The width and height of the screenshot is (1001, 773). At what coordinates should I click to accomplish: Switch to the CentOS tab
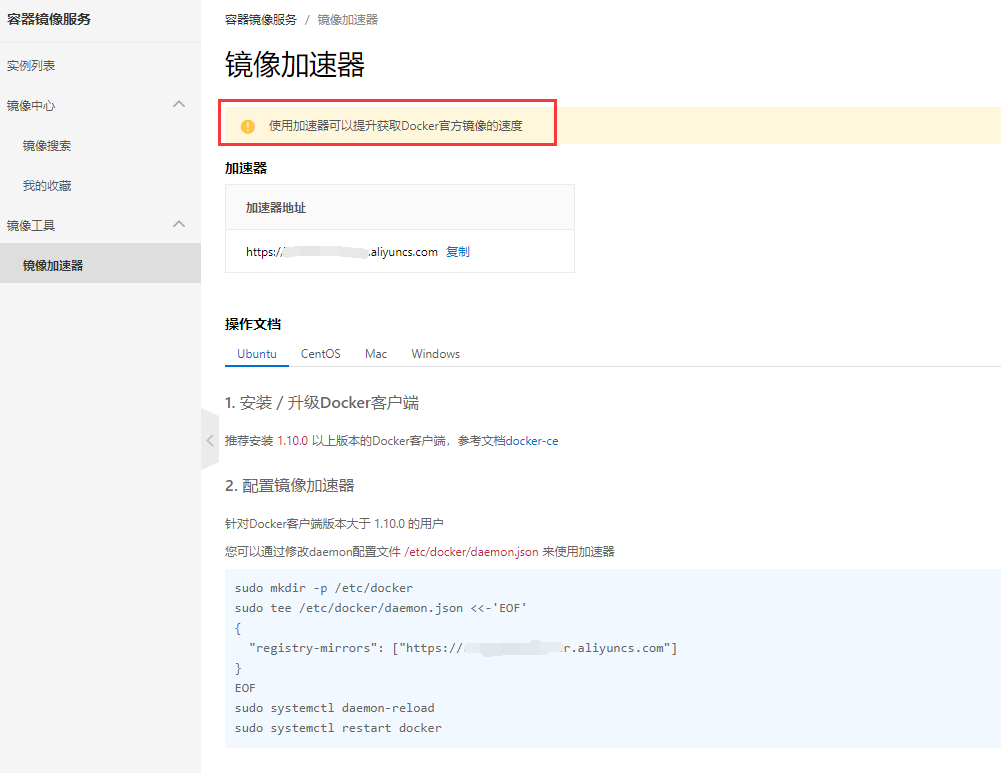click(x=320, y=354)
